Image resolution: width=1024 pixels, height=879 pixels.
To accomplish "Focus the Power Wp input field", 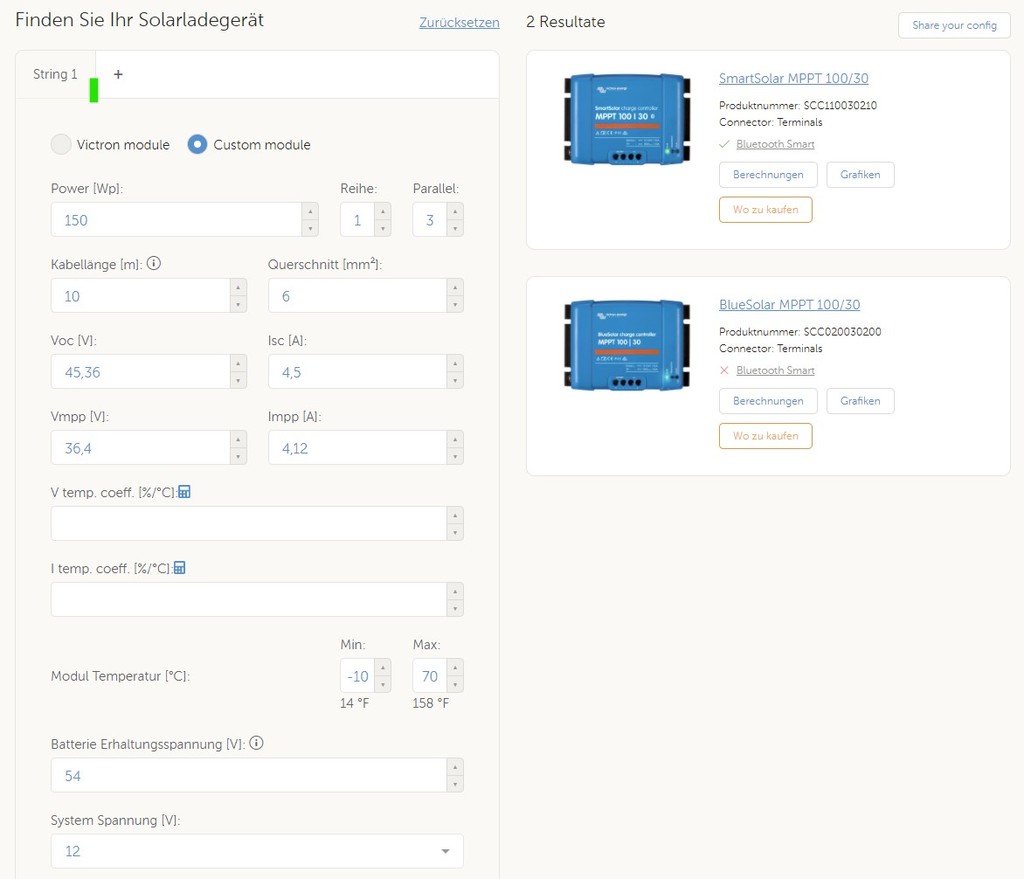I will click(176, 219).
